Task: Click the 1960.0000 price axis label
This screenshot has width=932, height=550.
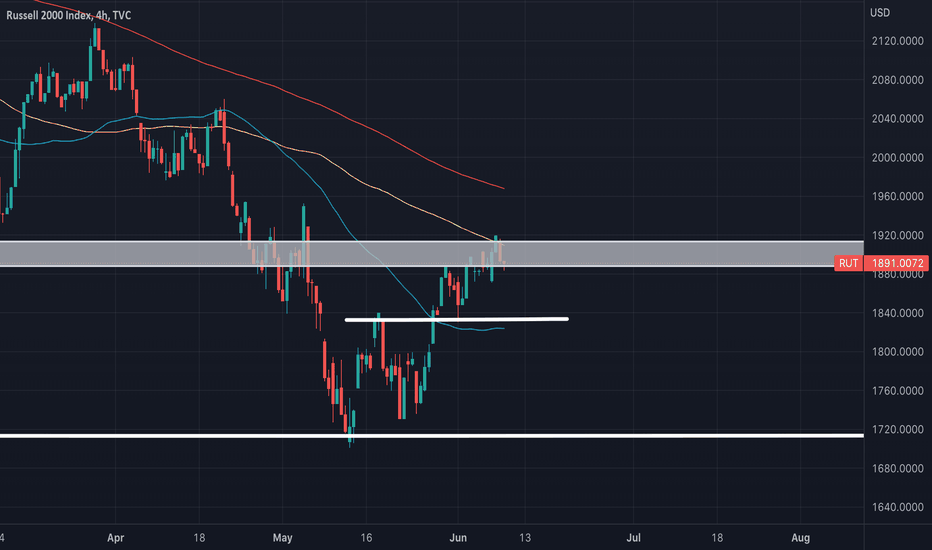Action: [898, 196]
